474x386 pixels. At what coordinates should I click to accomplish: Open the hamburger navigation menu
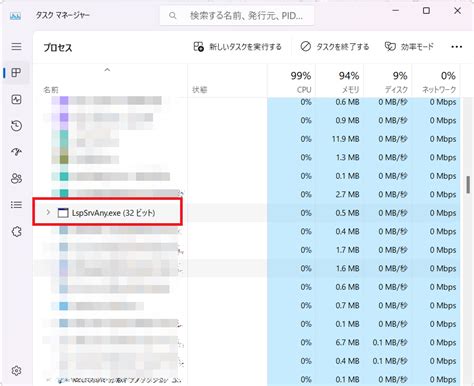pos(16,46)
